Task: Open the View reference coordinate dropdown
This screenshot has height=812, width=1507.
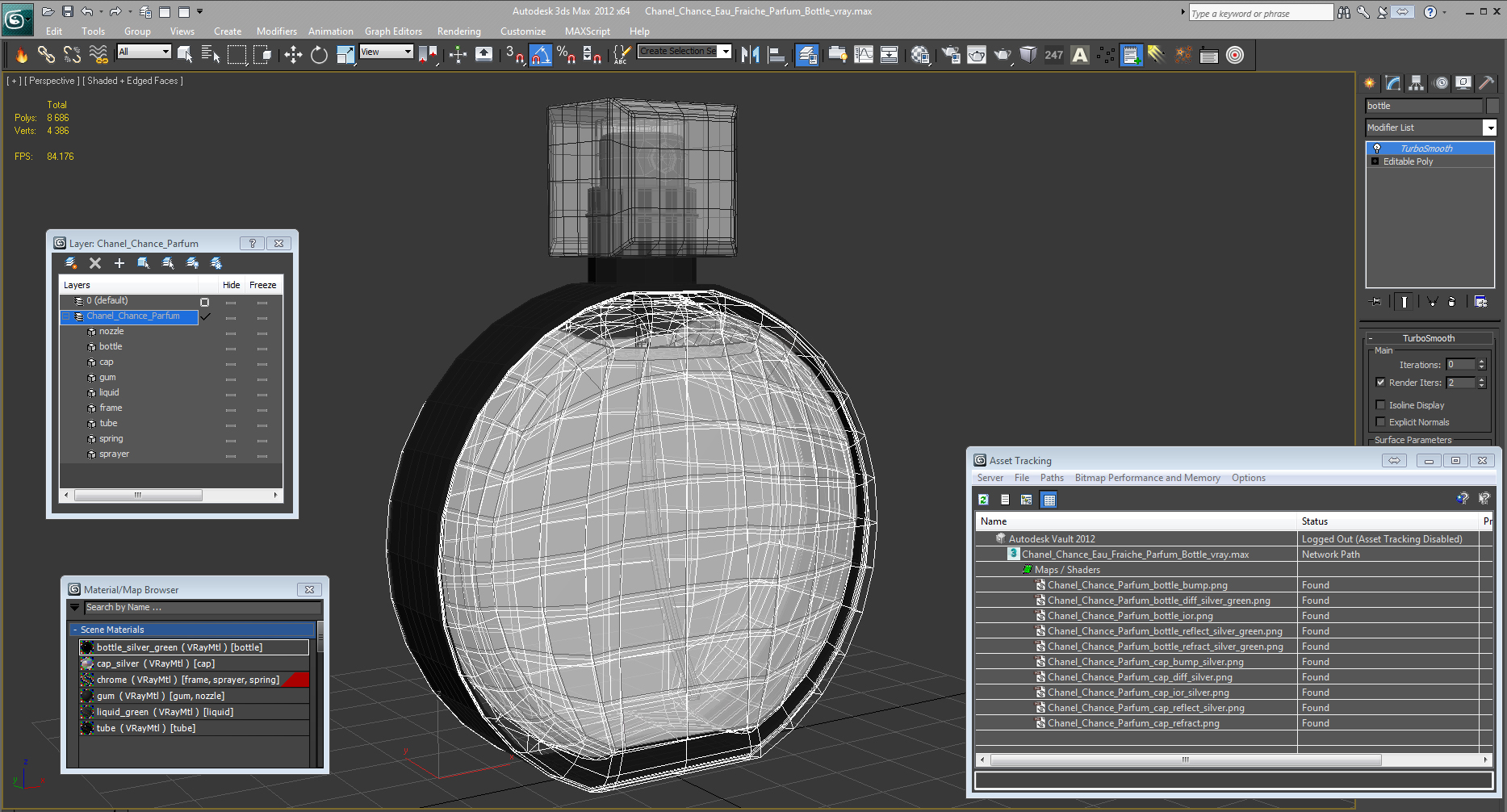Action: (x=408, y=52)
